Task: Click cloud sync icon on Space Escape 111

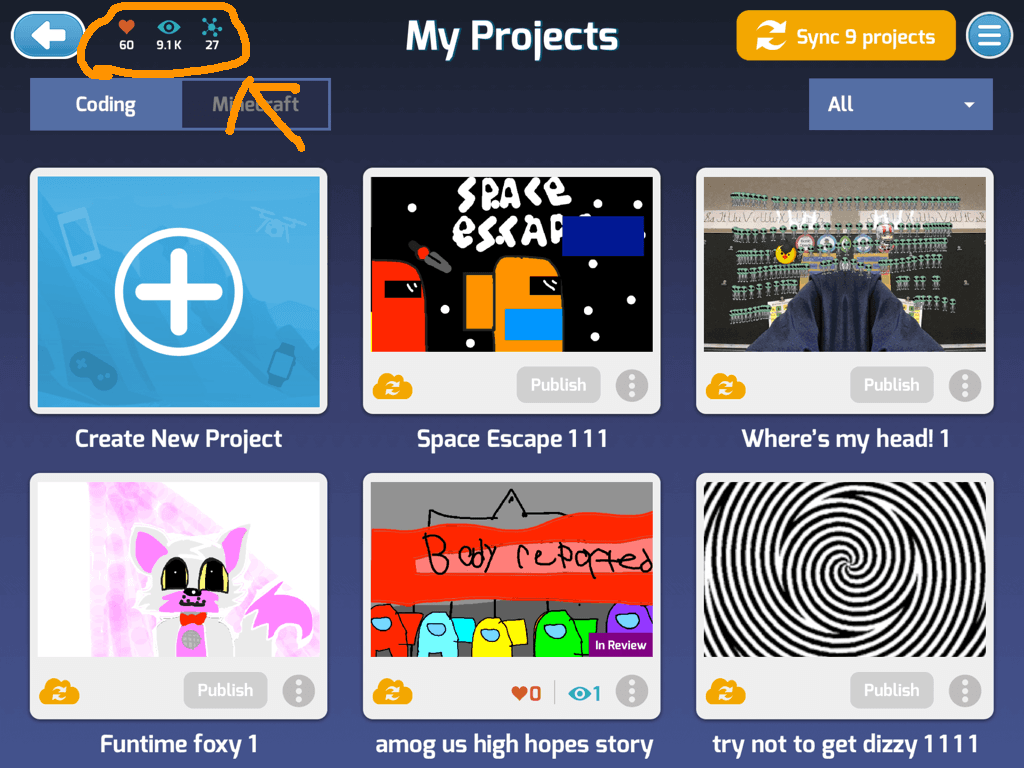Action: point(392,387)
